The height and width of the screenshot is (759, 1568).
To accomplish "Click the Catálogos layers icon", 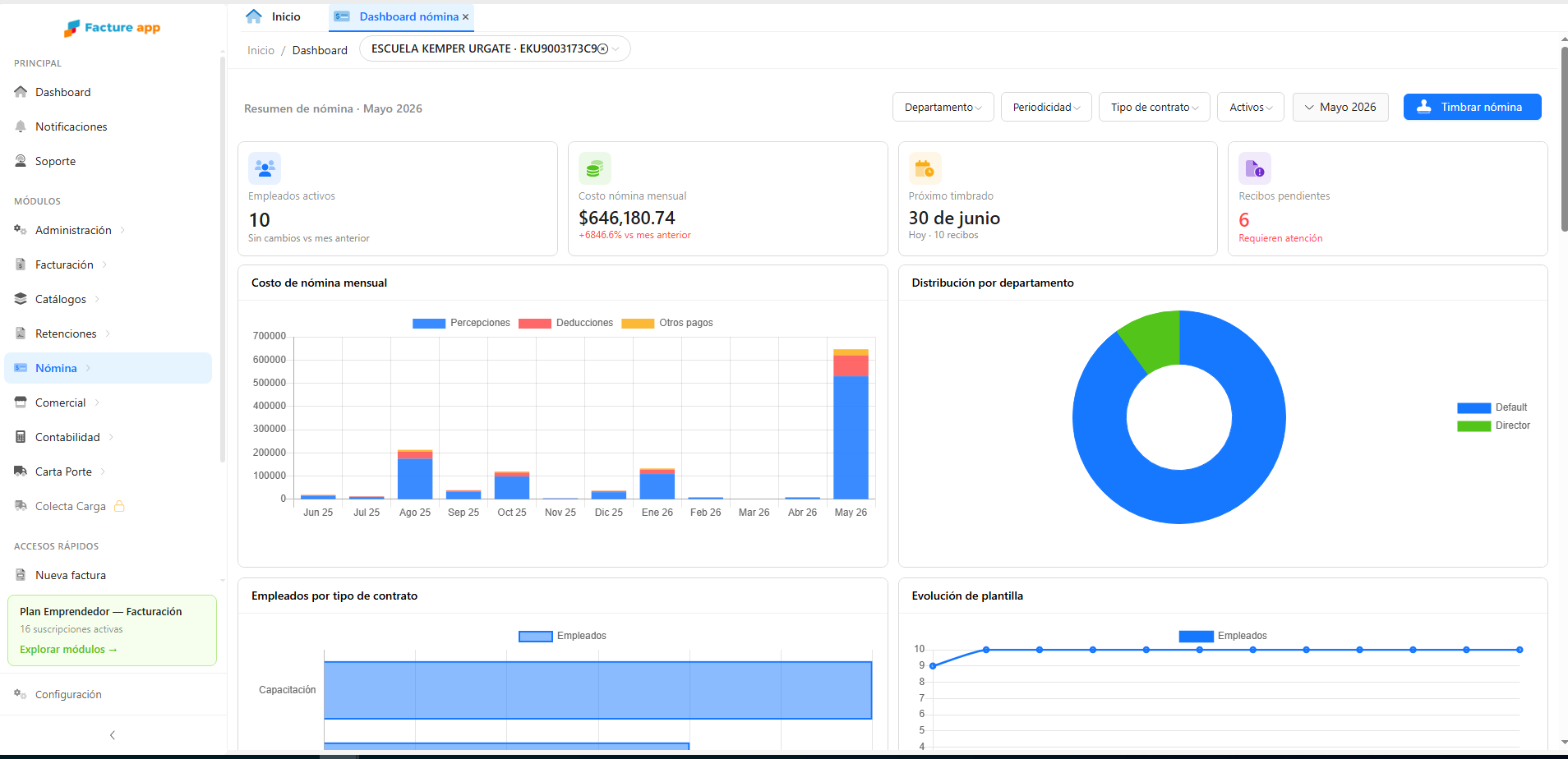I will click(x=21, y=299).
